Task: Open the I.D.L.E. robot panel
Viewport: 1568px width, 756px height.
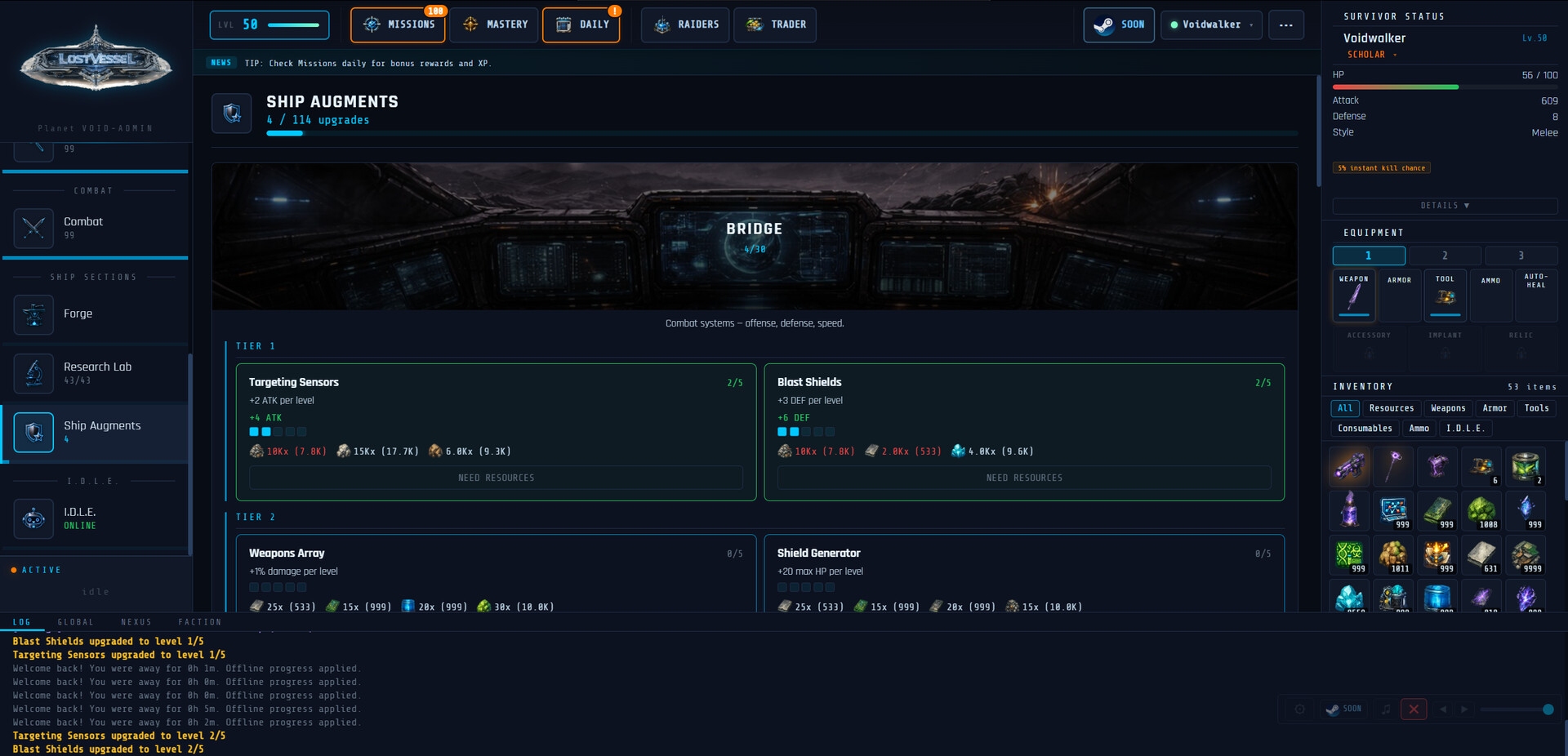Action: pos(33,518)
